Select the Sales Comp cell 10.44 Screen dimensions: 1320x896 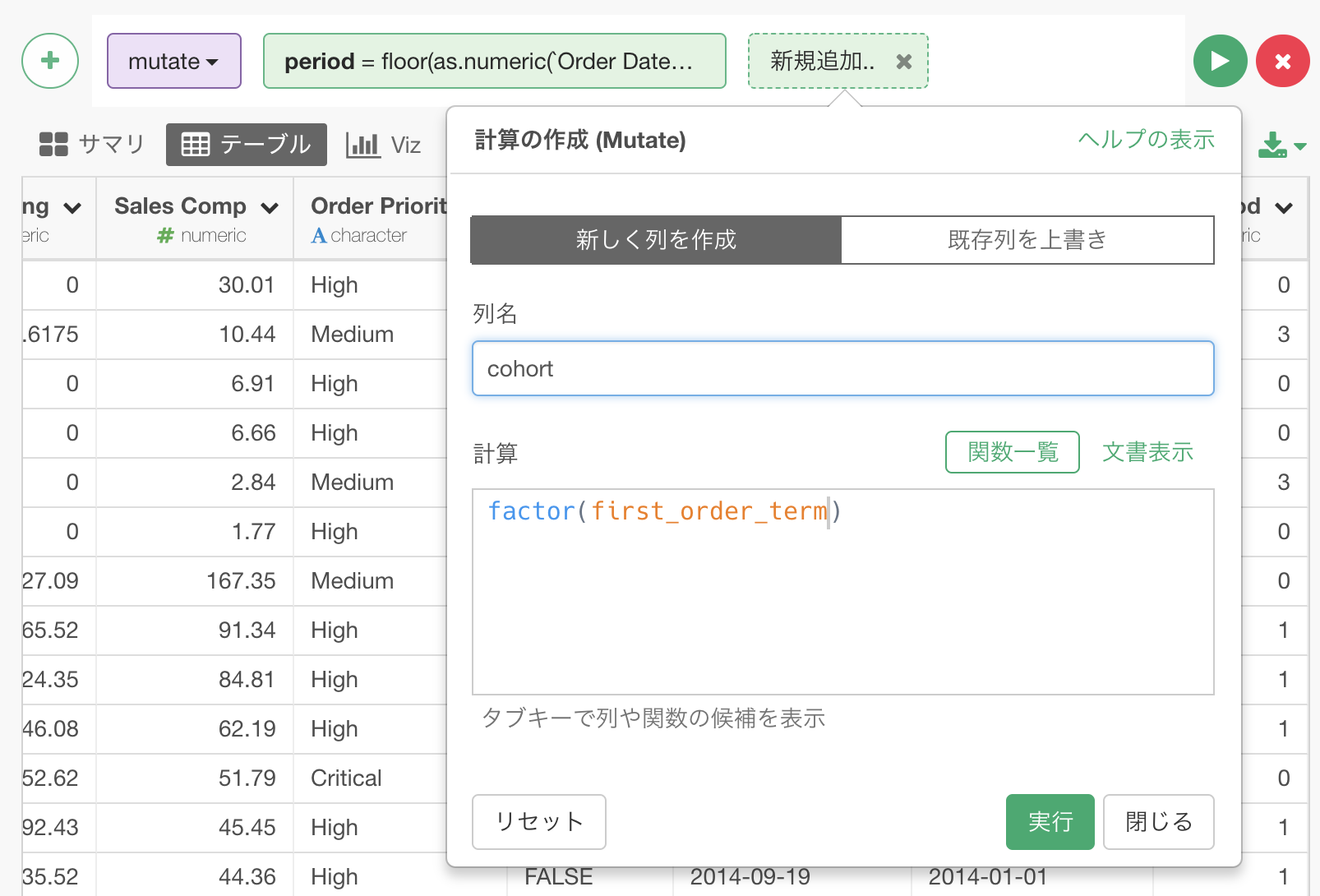click(x=195, y=335)
